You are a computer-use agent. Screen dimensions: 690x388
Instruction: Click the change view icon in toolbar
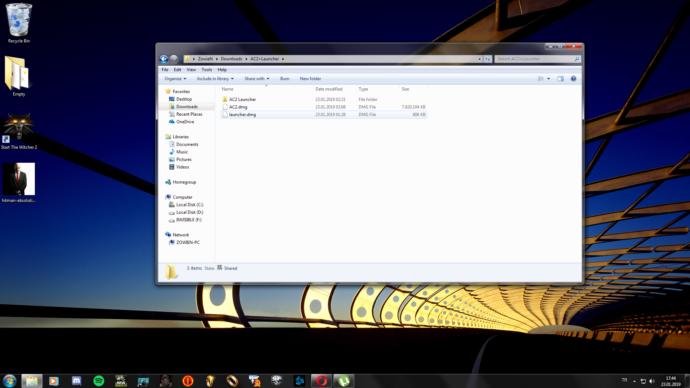[541, 79]
